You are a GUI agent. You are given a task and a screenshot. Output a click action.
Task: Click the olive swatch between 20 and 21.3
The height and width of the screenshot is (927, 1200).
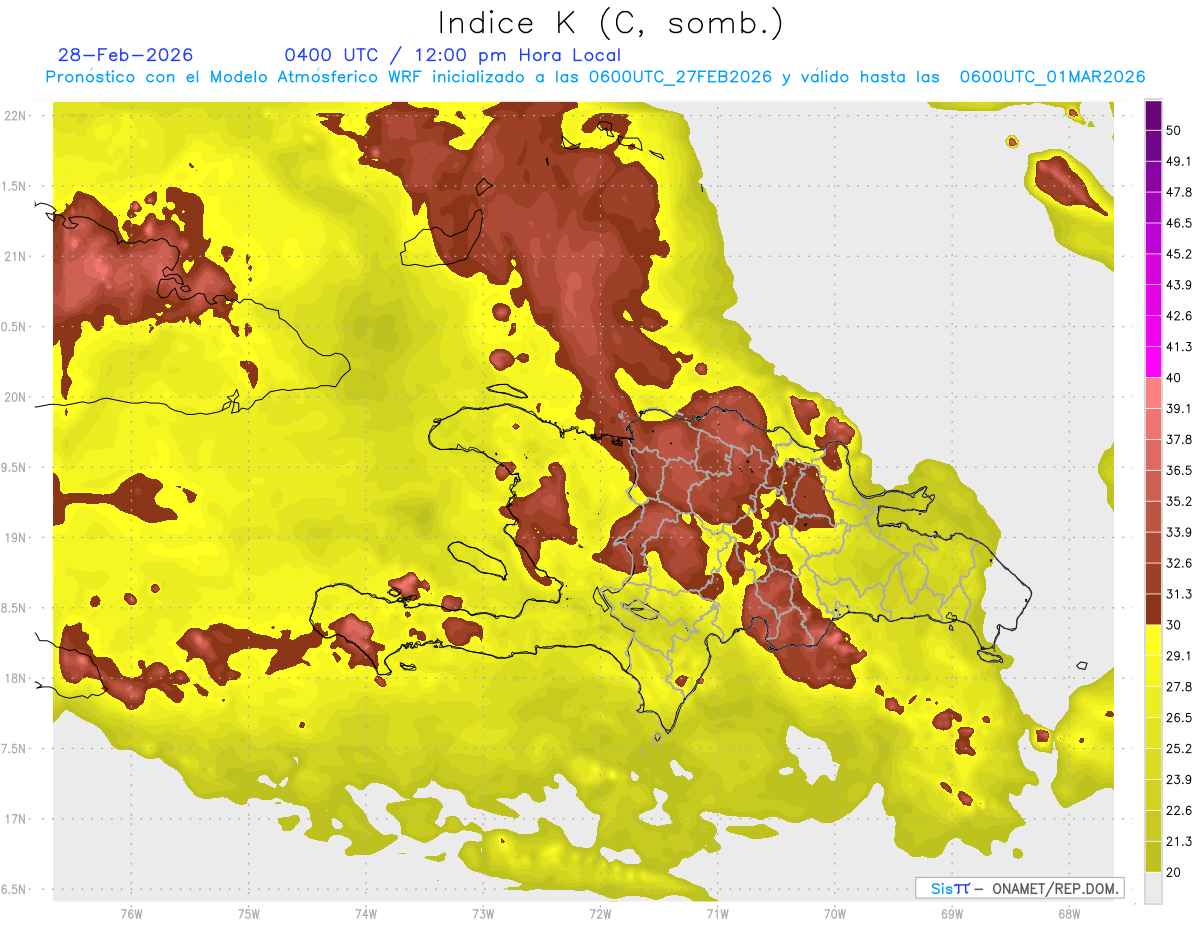[x=1153, y=857]
